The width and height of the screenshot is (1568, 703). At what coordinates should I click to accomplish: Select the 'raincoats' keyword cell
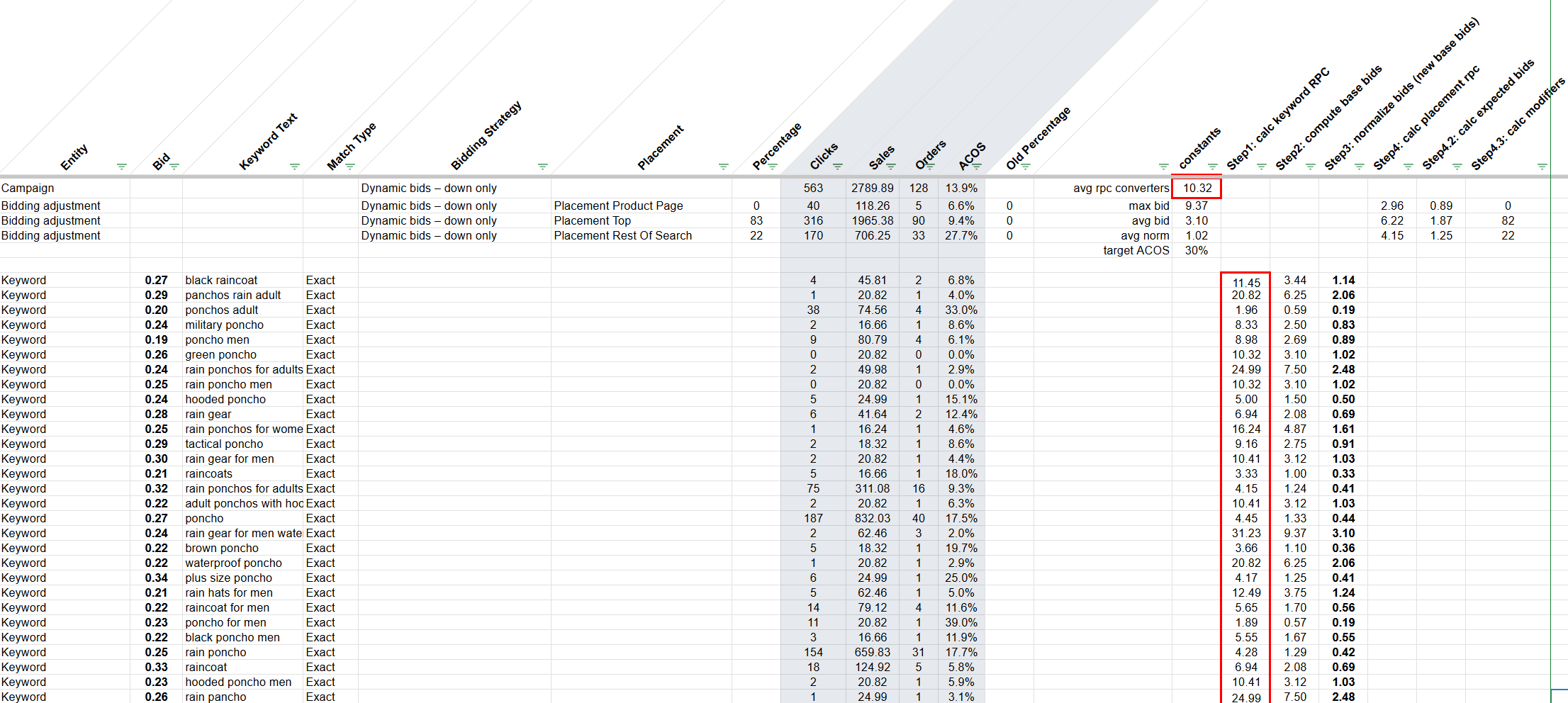[243, 473]
